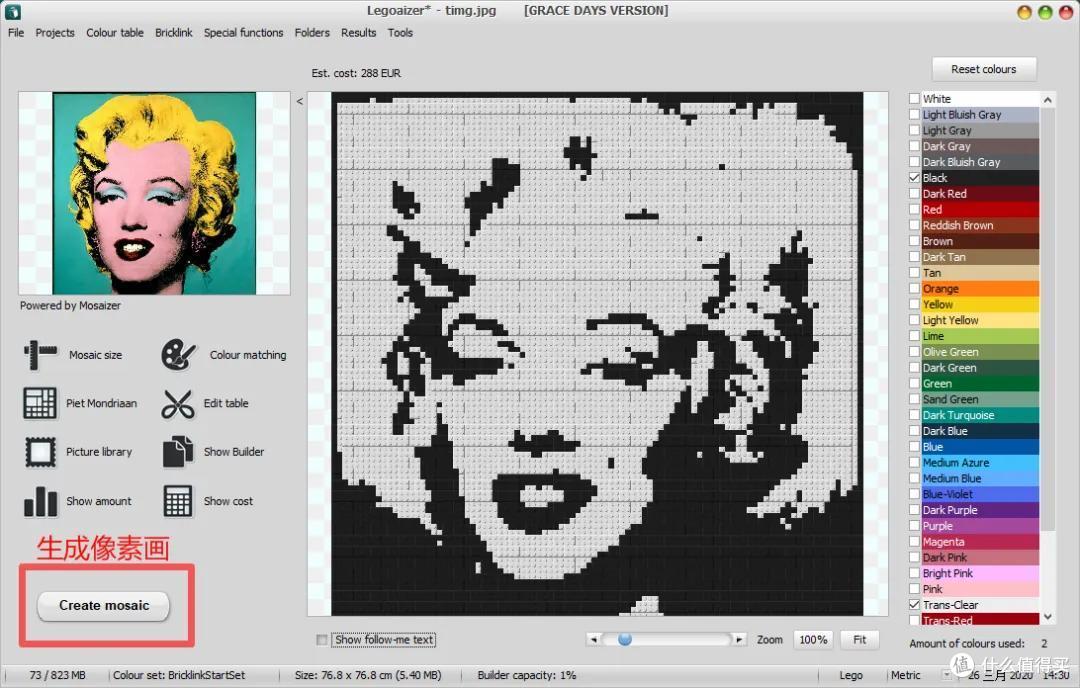Toggle Show follow-me text checkbox

pos(322,640)
